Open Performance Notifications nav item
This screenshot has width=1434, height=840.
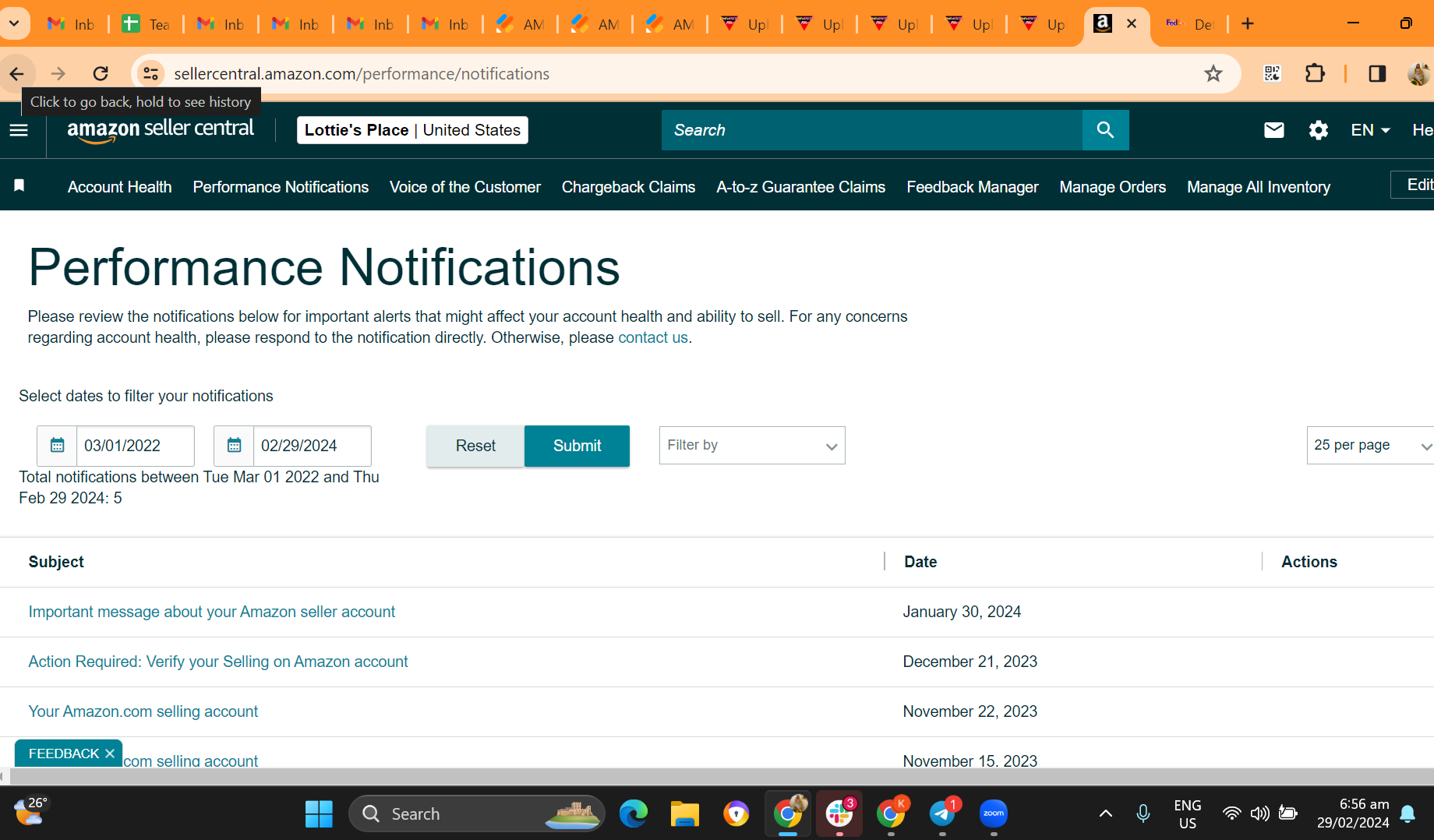click(281, 187)
